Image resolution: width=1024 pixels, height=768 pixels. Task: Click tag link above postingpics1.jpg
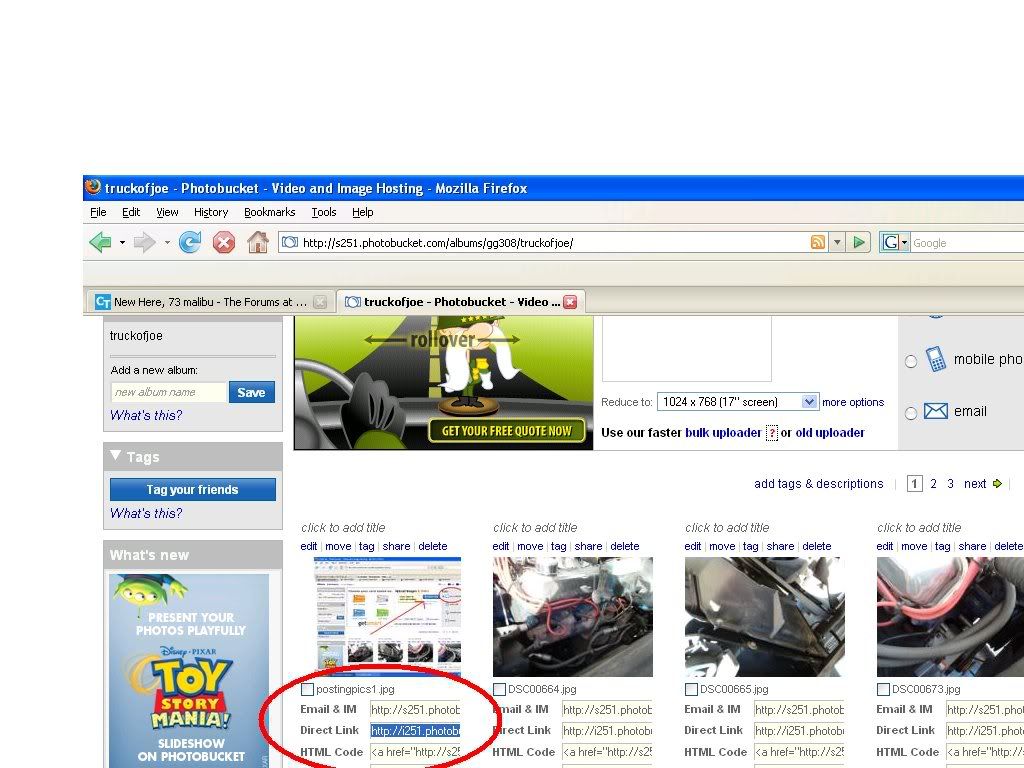(x=366, y=547)
